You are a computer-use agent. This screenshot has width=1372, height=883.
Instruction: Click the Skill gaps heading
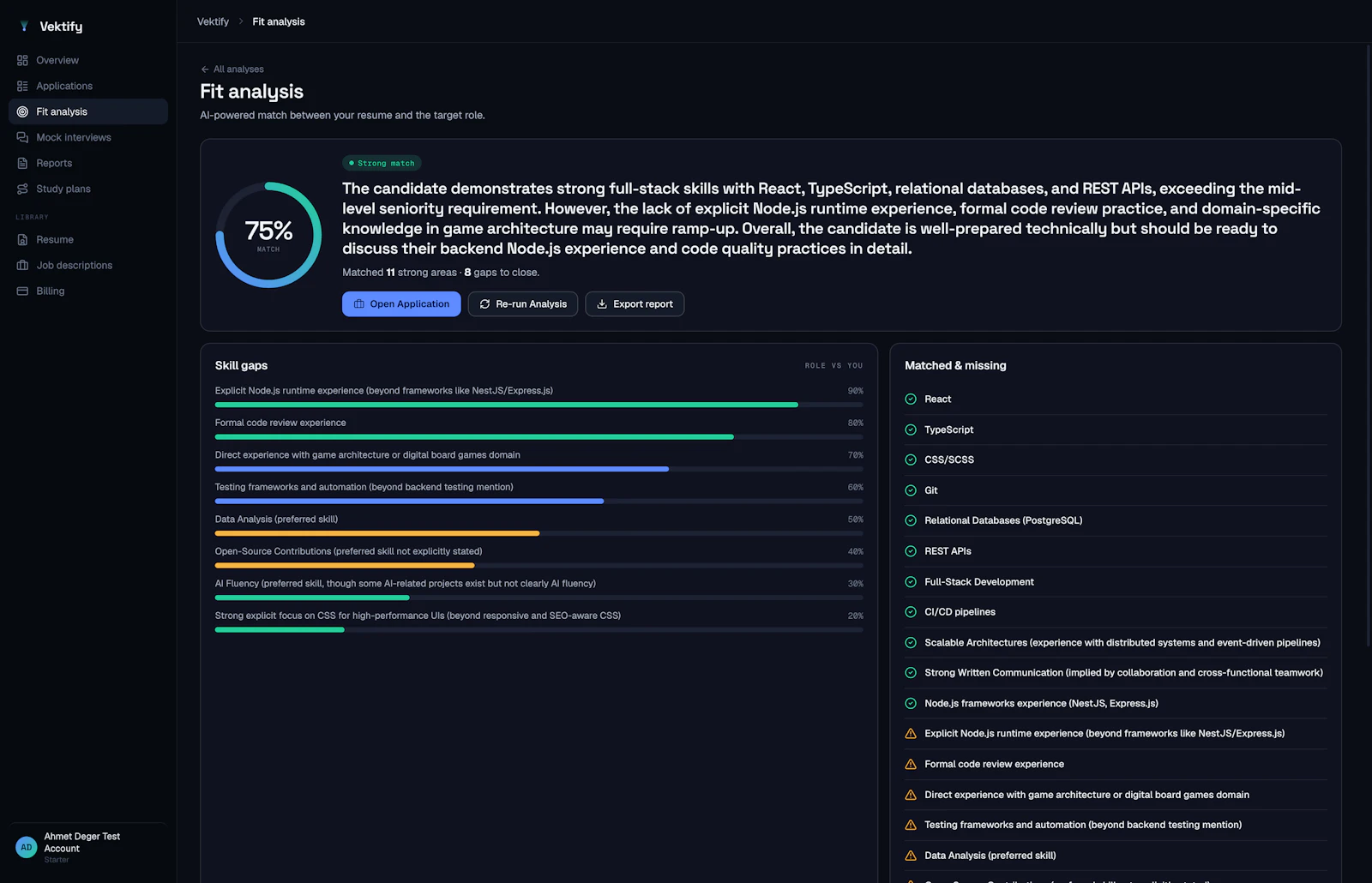(x=241, y=365)
